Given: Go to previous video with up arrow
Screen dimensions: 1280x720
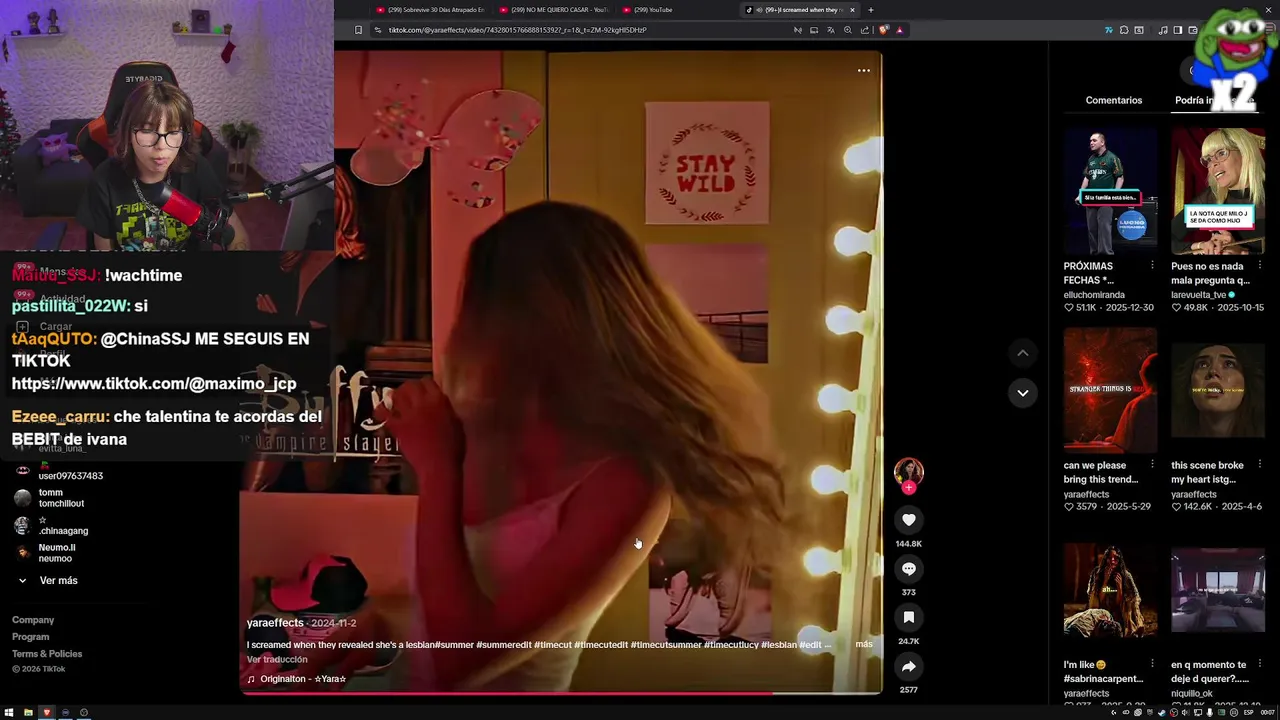Looking at the screenshot, I should 1022,353.
